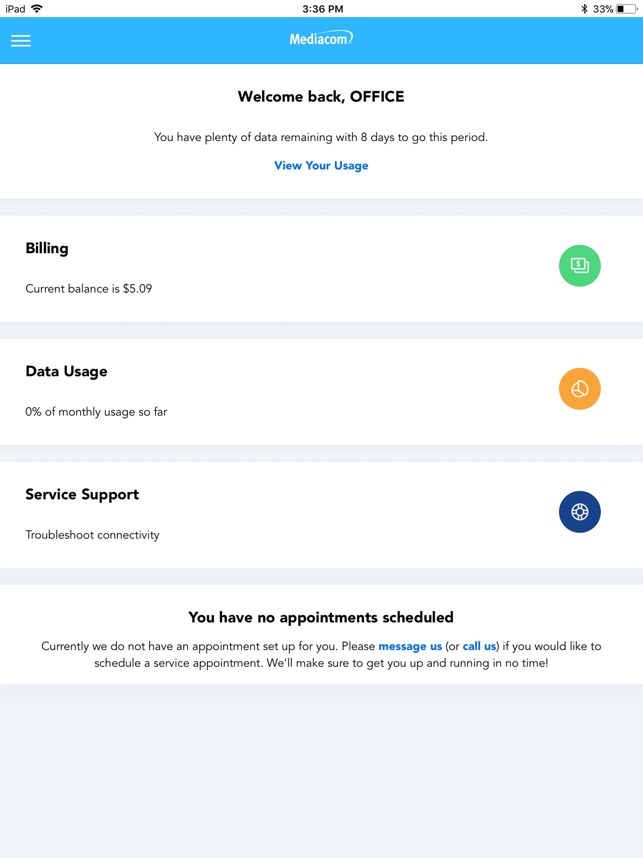Tap the green Billing icon
This screenshot has height=858, width=643.
point(579,266)
